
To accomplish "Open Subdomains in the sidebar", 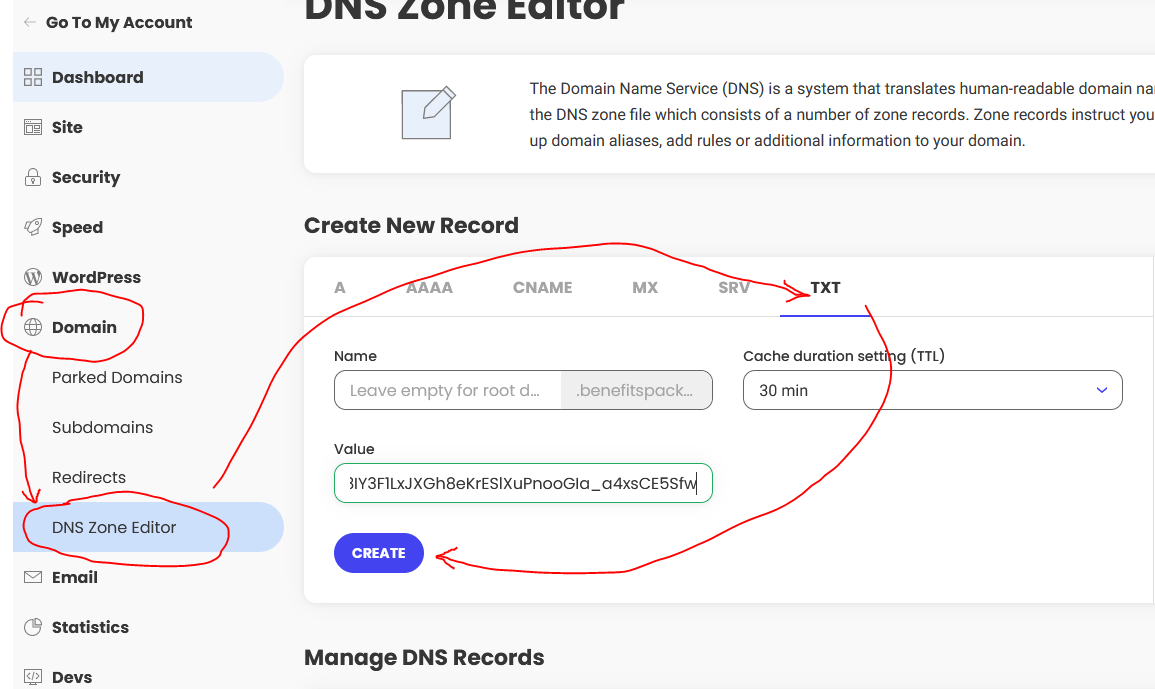I will click(102, 427).
